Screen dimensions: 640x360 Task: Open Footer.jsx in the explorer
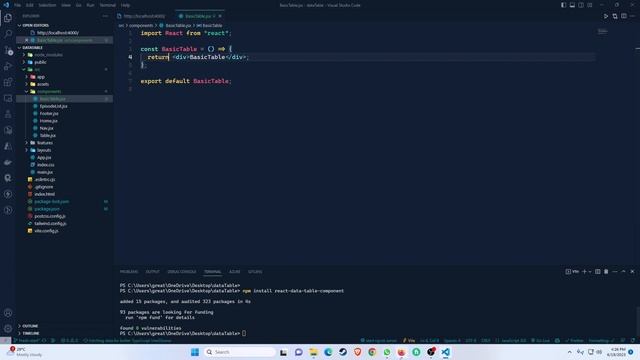click(x=49, y=113)
